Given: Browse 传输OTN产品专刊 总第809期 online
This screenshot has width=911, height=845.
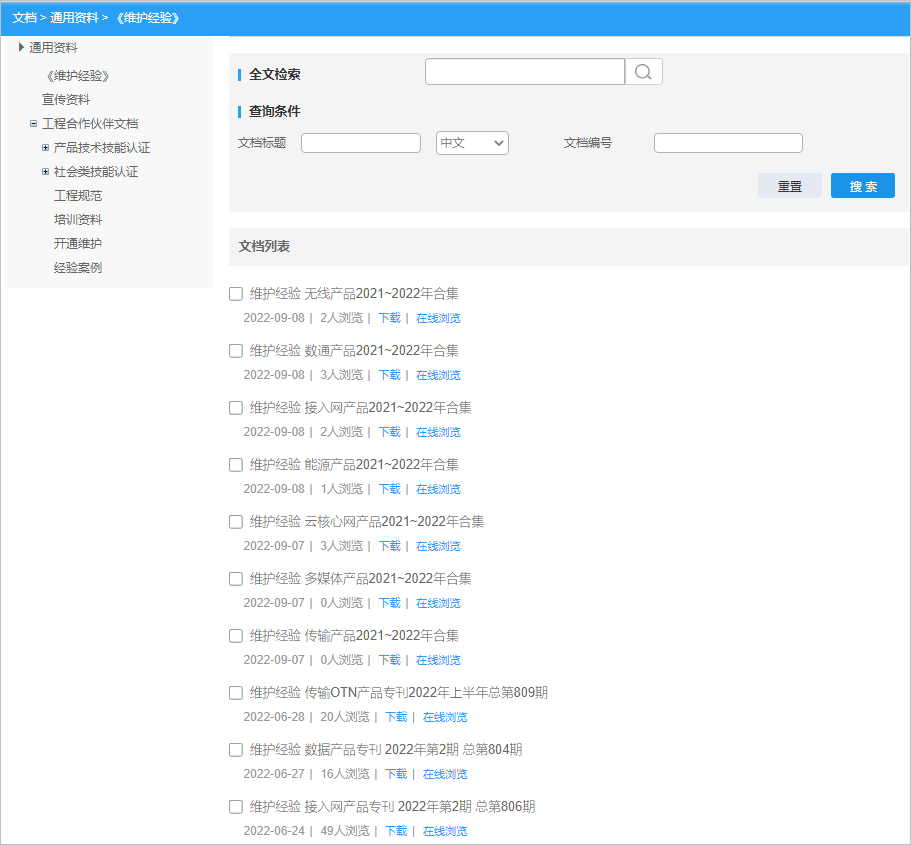Looking at the screenshot, I should click(445, 717).
